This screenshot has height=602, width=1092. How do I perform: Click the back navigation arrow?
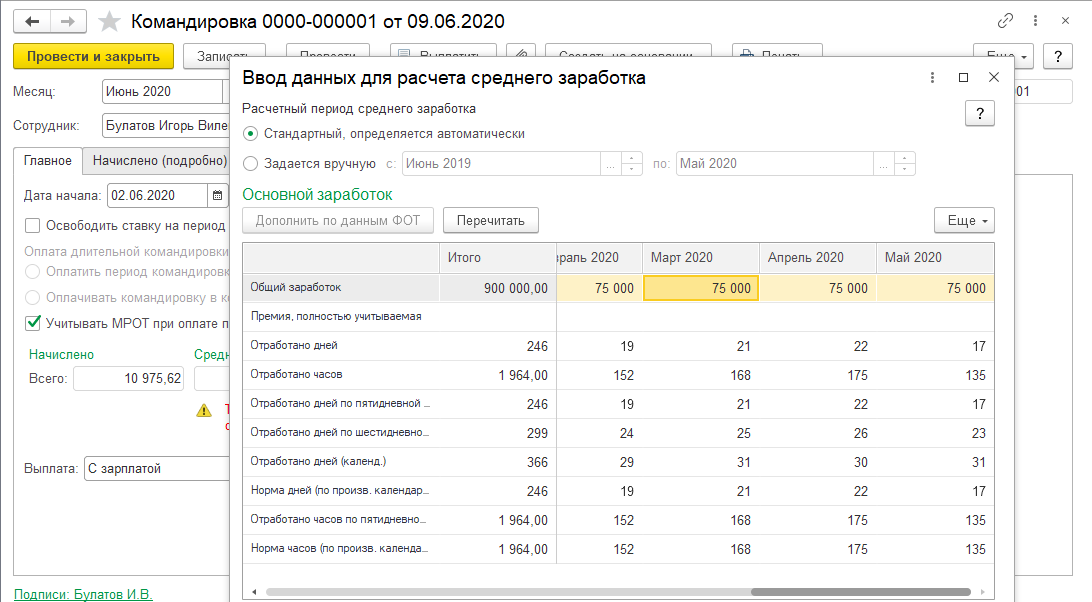33,21
